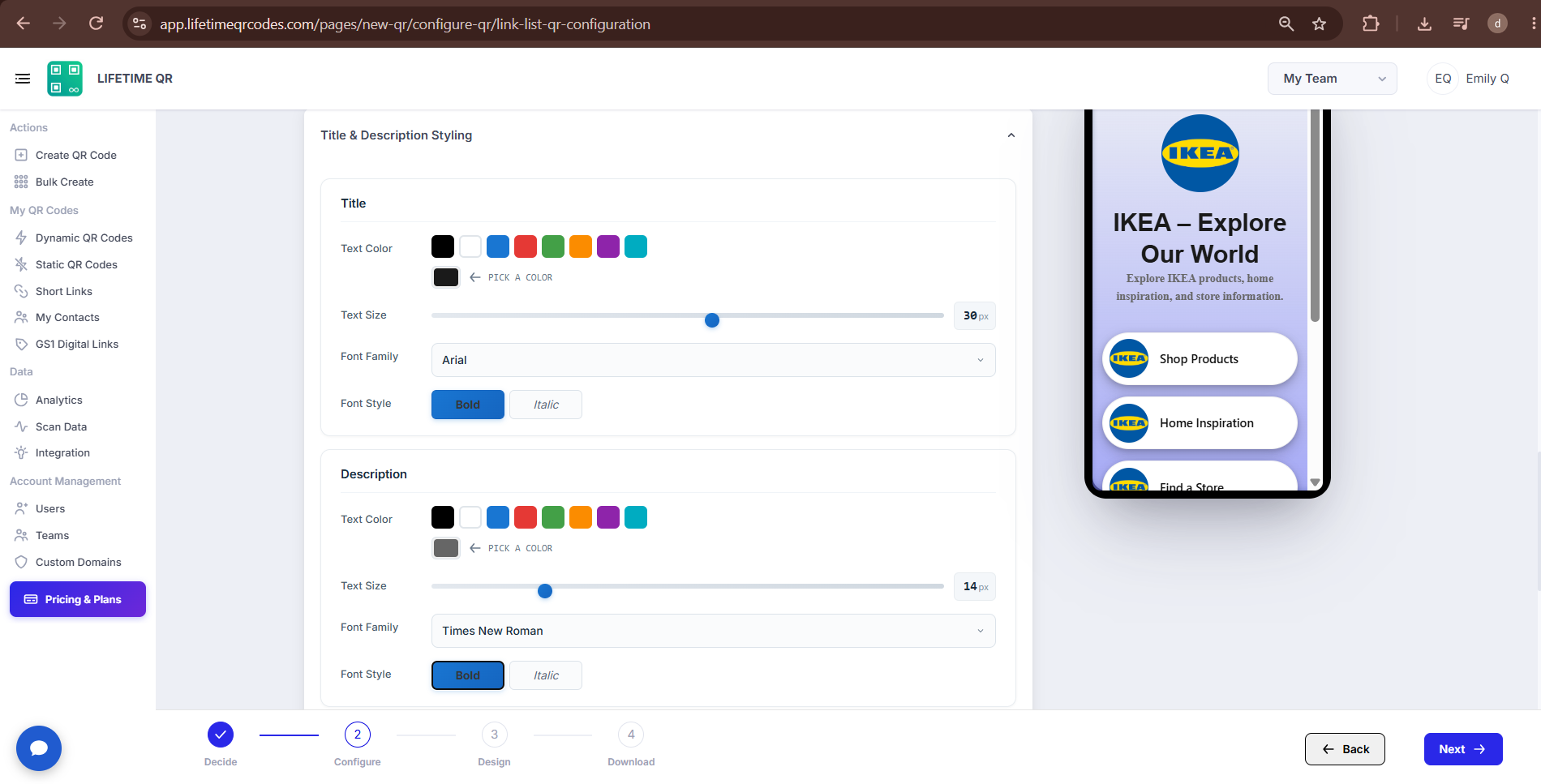Viewport: 1541px width, 784px height.
Task: Select the red Title text color swatch
Action: pyautogui.click(x=526, y=246)
